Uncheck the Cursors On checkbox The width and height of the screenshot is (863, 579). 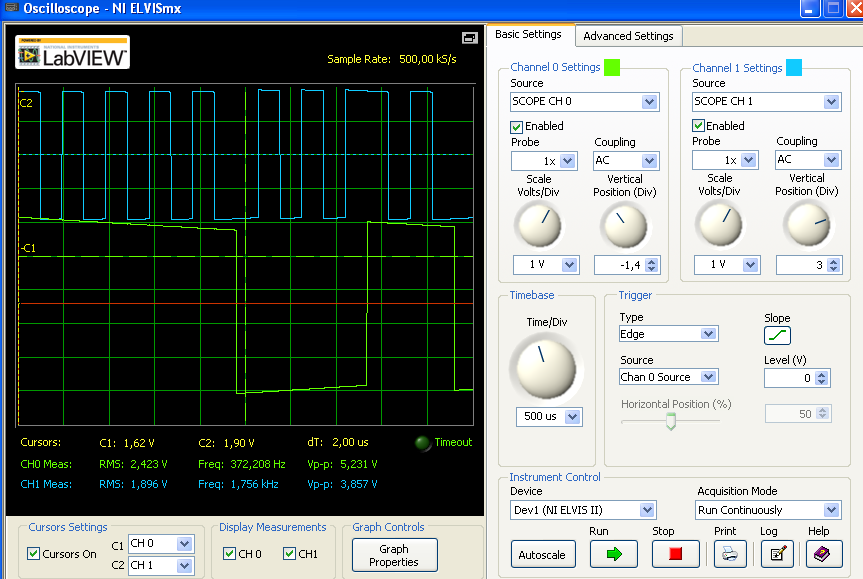[34, 554]
